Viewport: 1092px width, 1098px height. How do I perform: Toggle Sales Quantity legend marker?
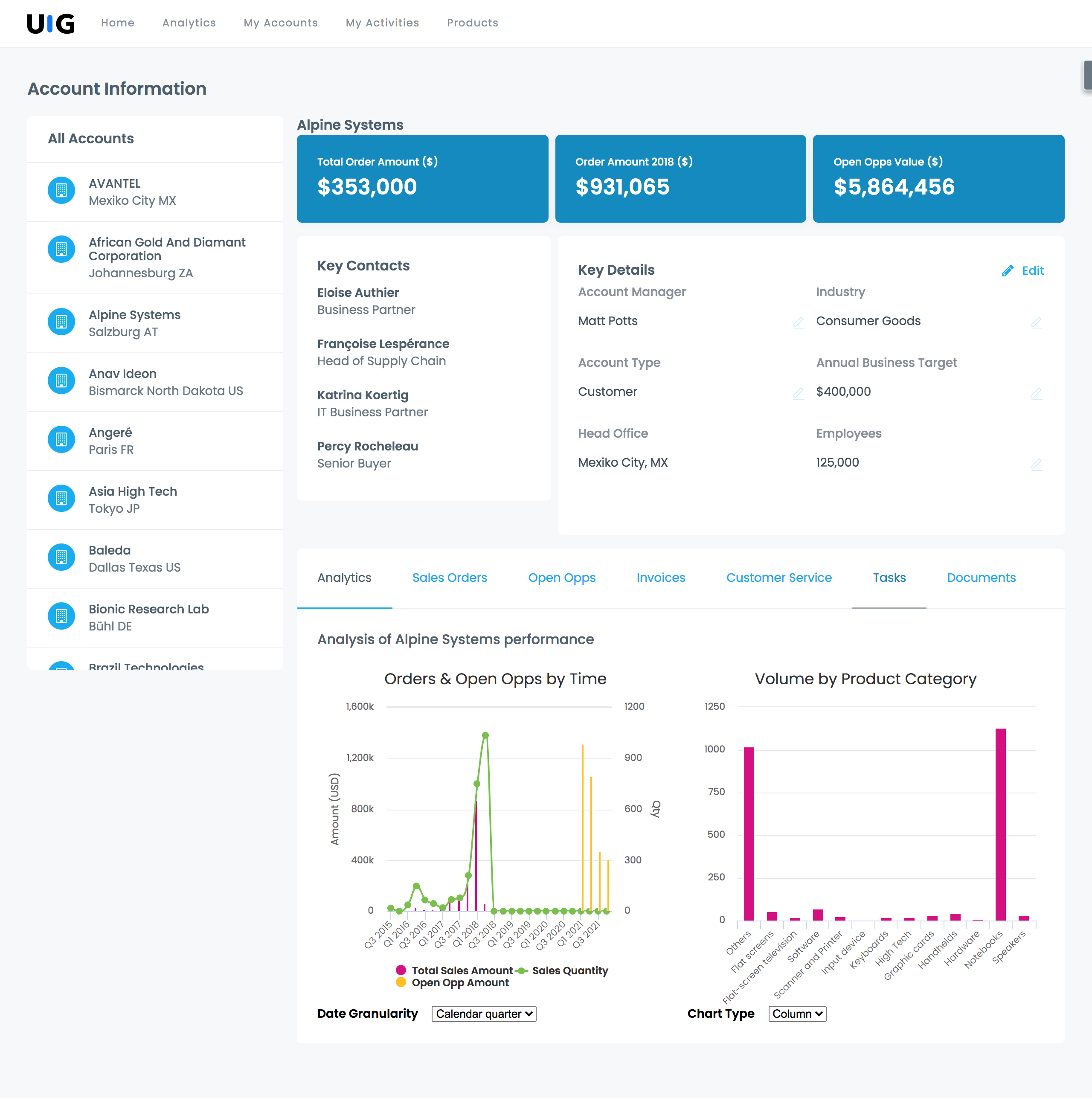click(x=521, y=971)
